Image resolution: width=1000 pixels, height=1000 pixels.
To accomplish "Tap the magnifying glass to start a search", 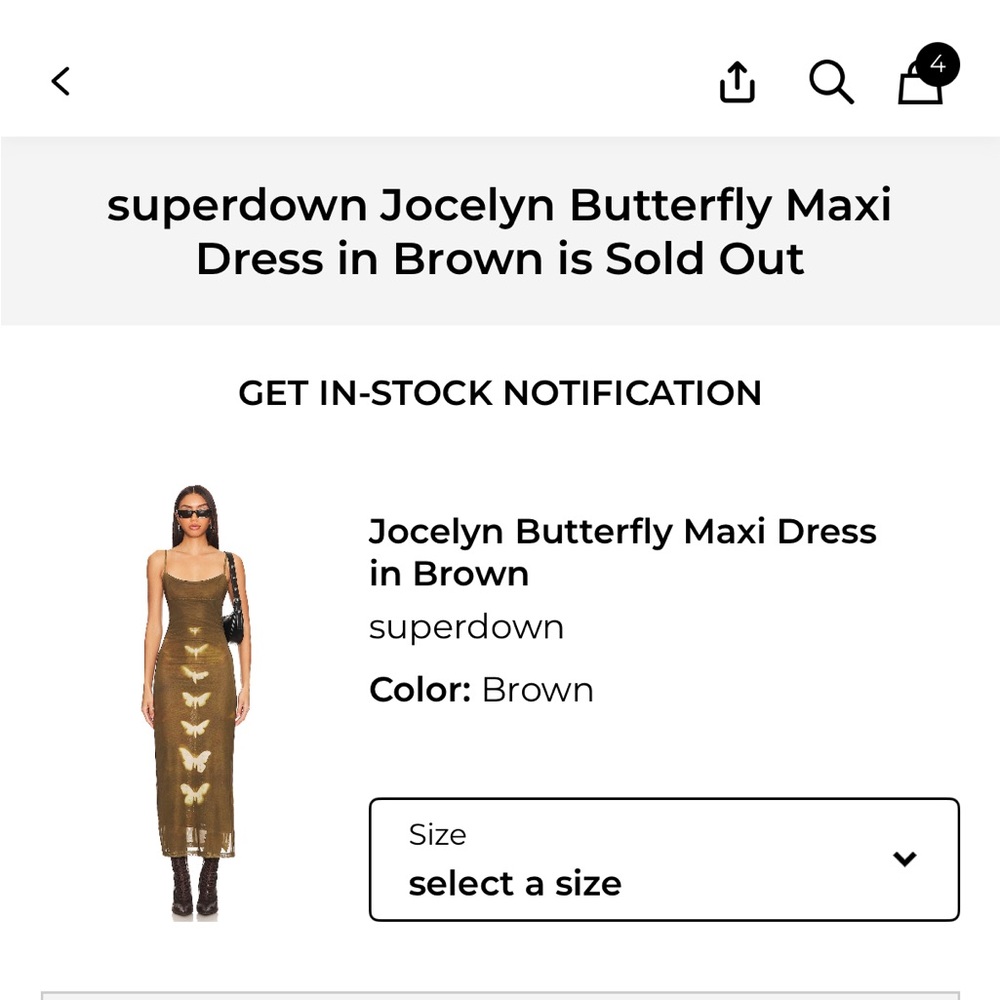I will (x=831, y=83).
